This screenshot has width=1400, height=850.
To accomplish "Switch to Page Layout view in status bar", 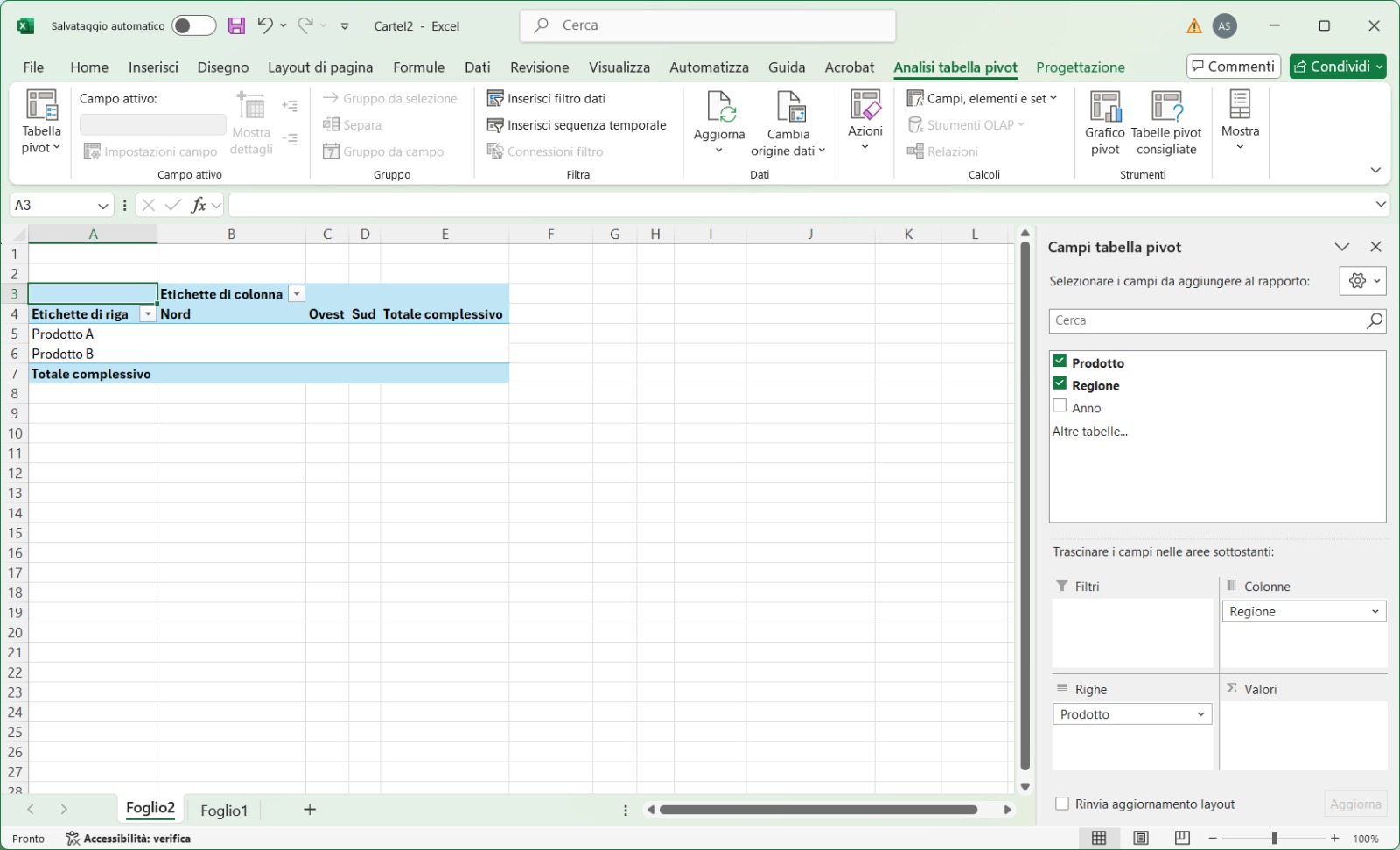I will (1141, 838).
